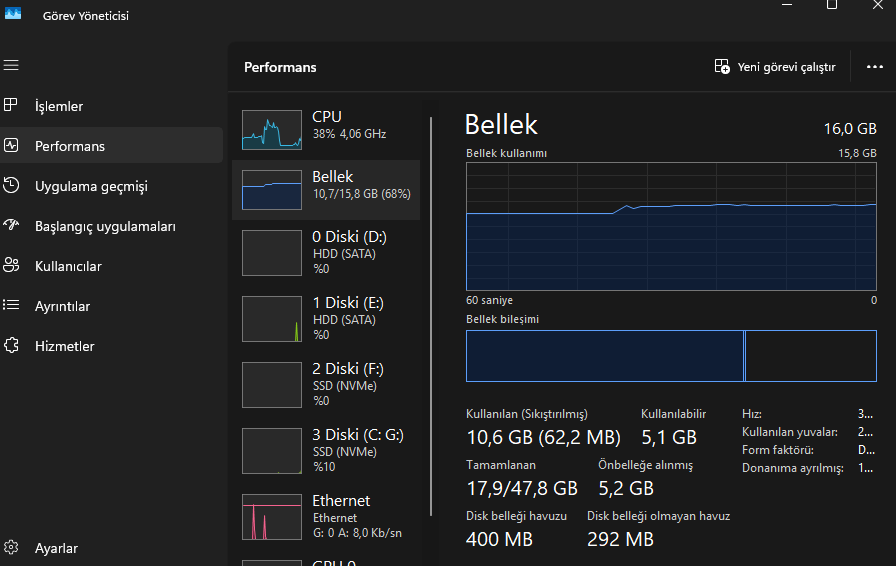Select the 0 Diski (D:) graph thumbnail
The height and width of the screenshot is (566, 896).
[x=271, y=253]
